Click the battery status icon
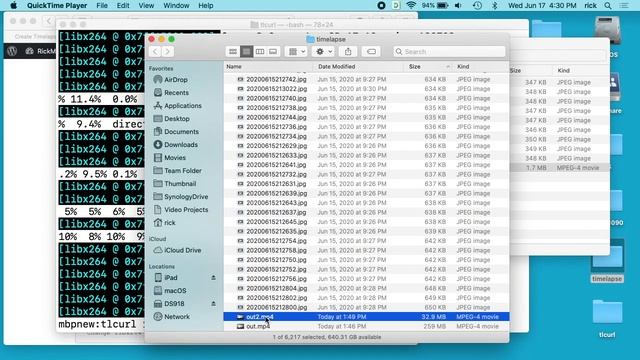This screenshot has width=640, height=360. coord(442,6)
